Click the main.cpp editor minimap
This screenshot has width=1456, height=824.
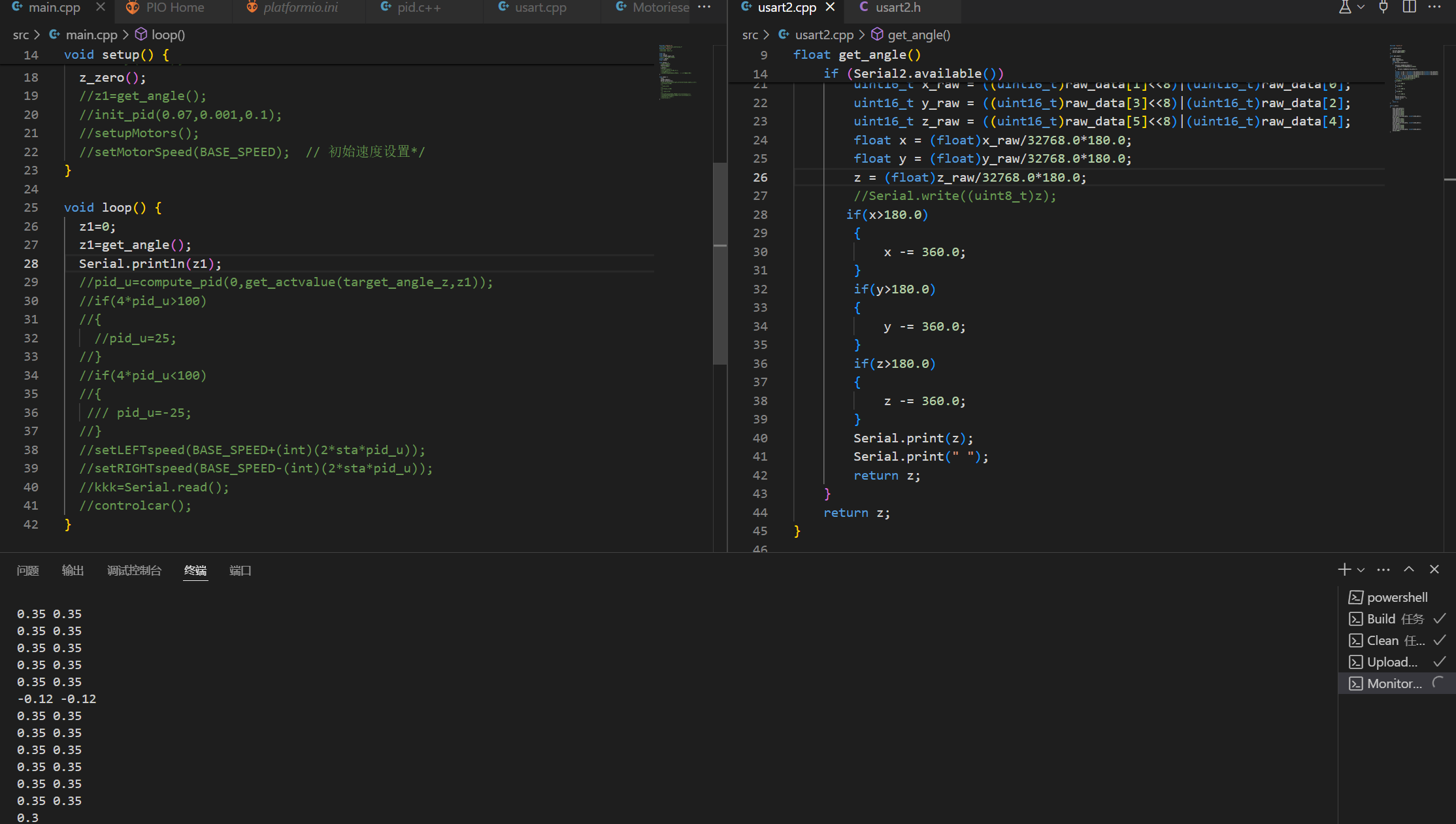coord(677,72)
